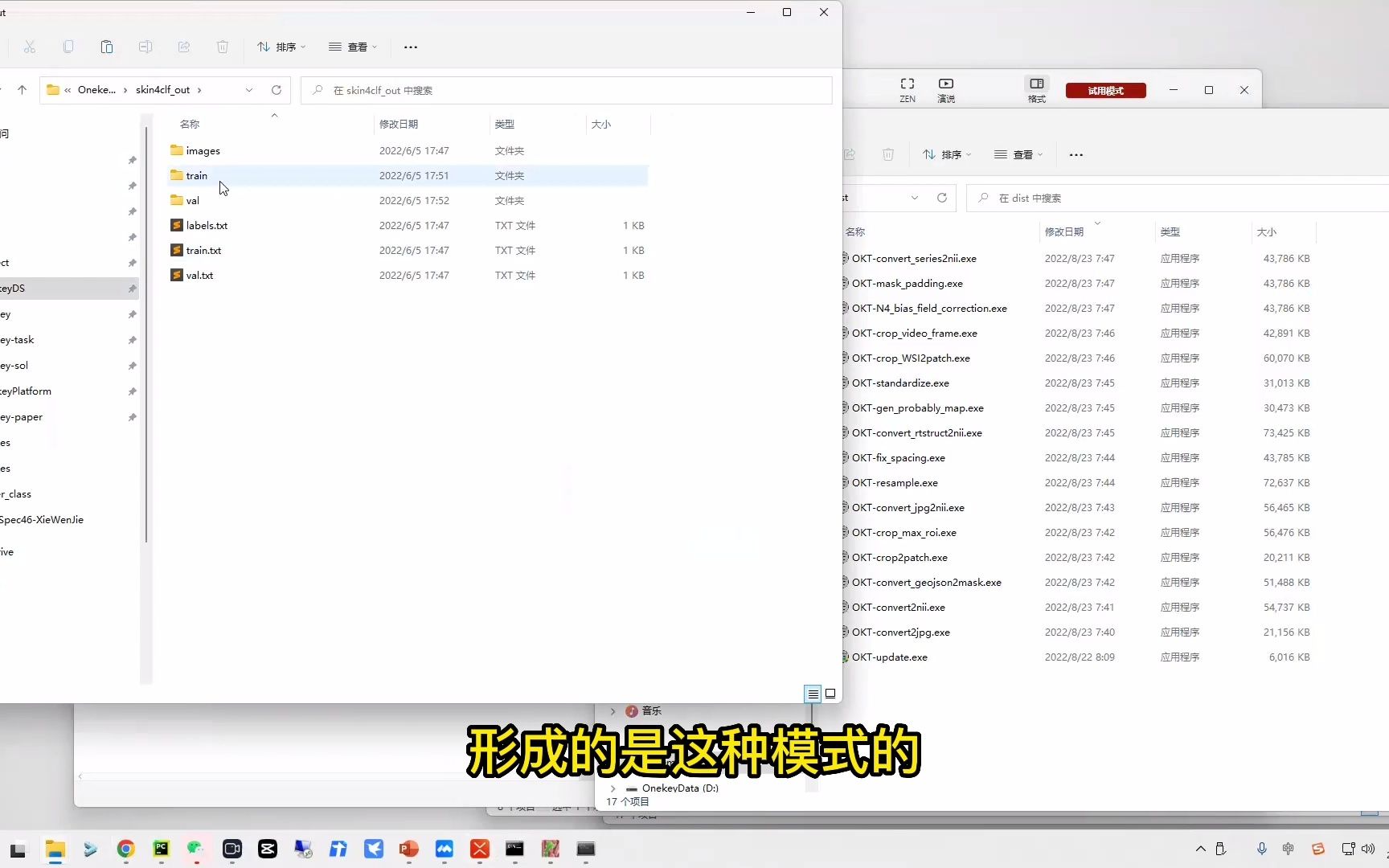
Task: Click the Copy icon in the Explorer toolbar
Action: [68, 47]
